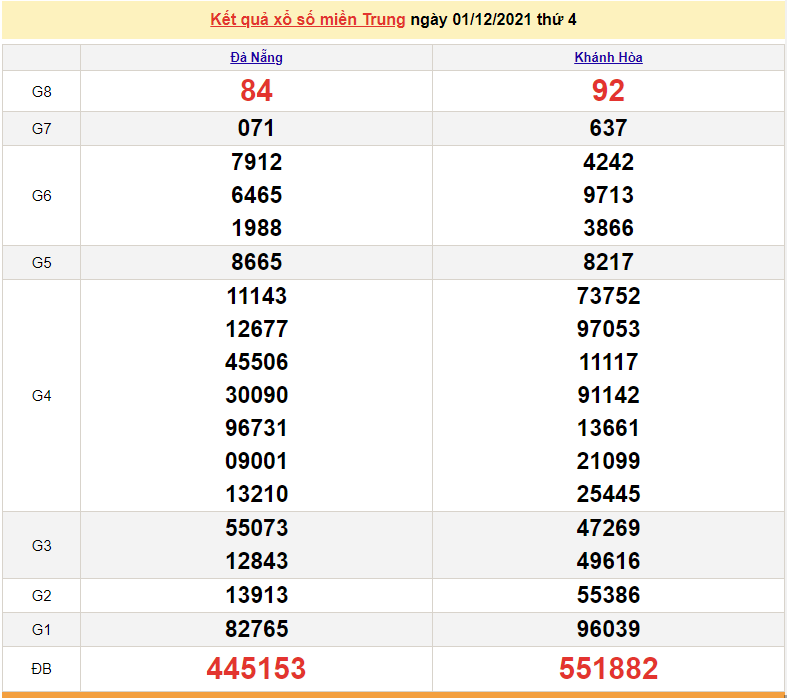787x698 pixels.
Task: Click the G6 number 7912
Action: click(256, 162)
